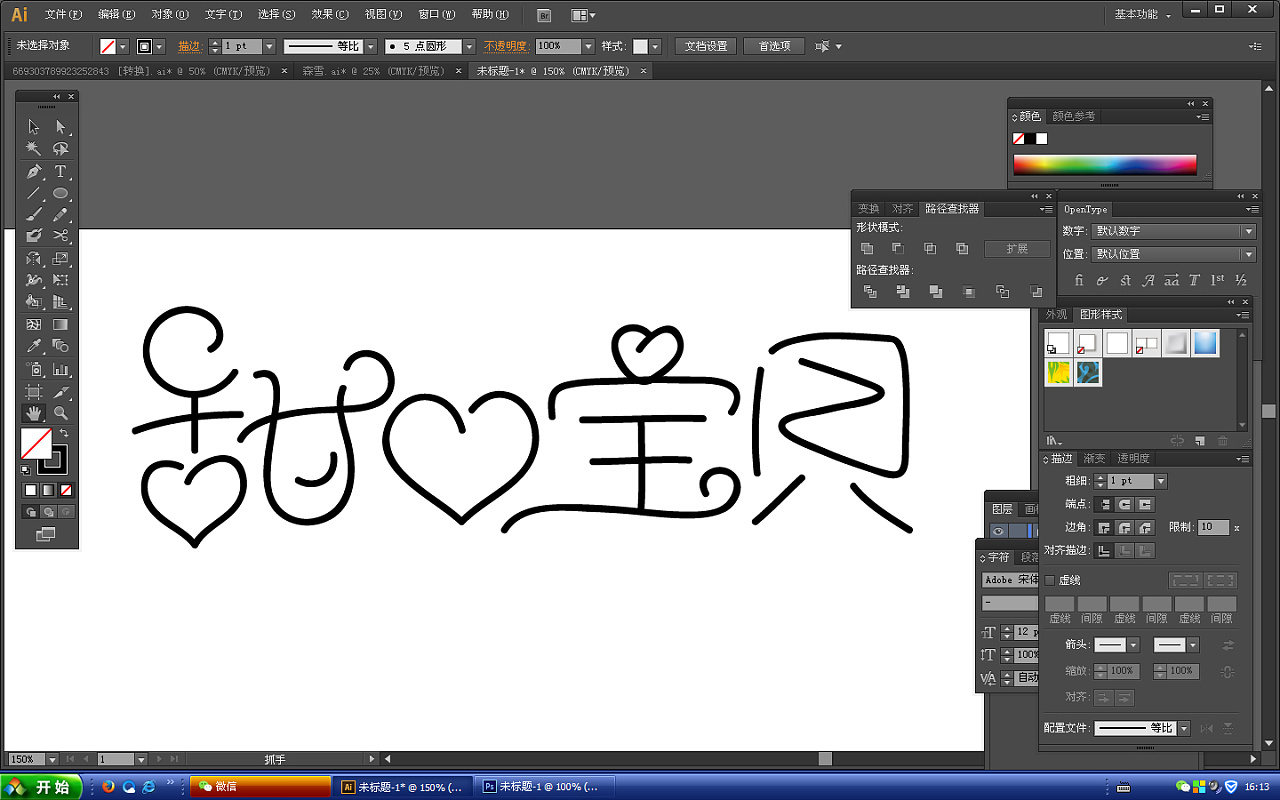The width and height of the screenshot is (1280, 800).
Task: Open Bridge via the Br icon
Action: (x=543, y=15)
